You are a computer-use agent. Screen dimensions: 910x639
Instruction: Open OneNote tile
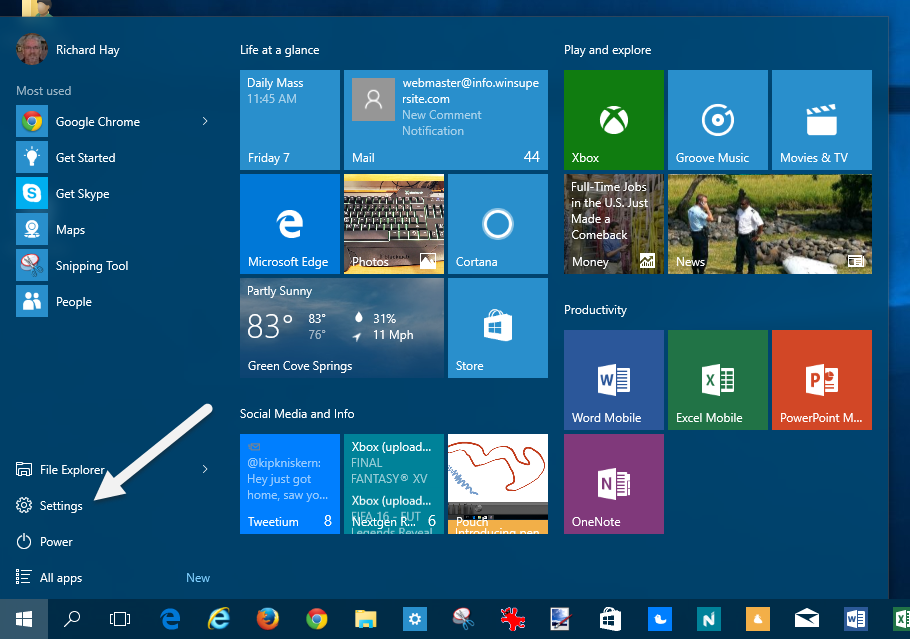coord(613,484)
